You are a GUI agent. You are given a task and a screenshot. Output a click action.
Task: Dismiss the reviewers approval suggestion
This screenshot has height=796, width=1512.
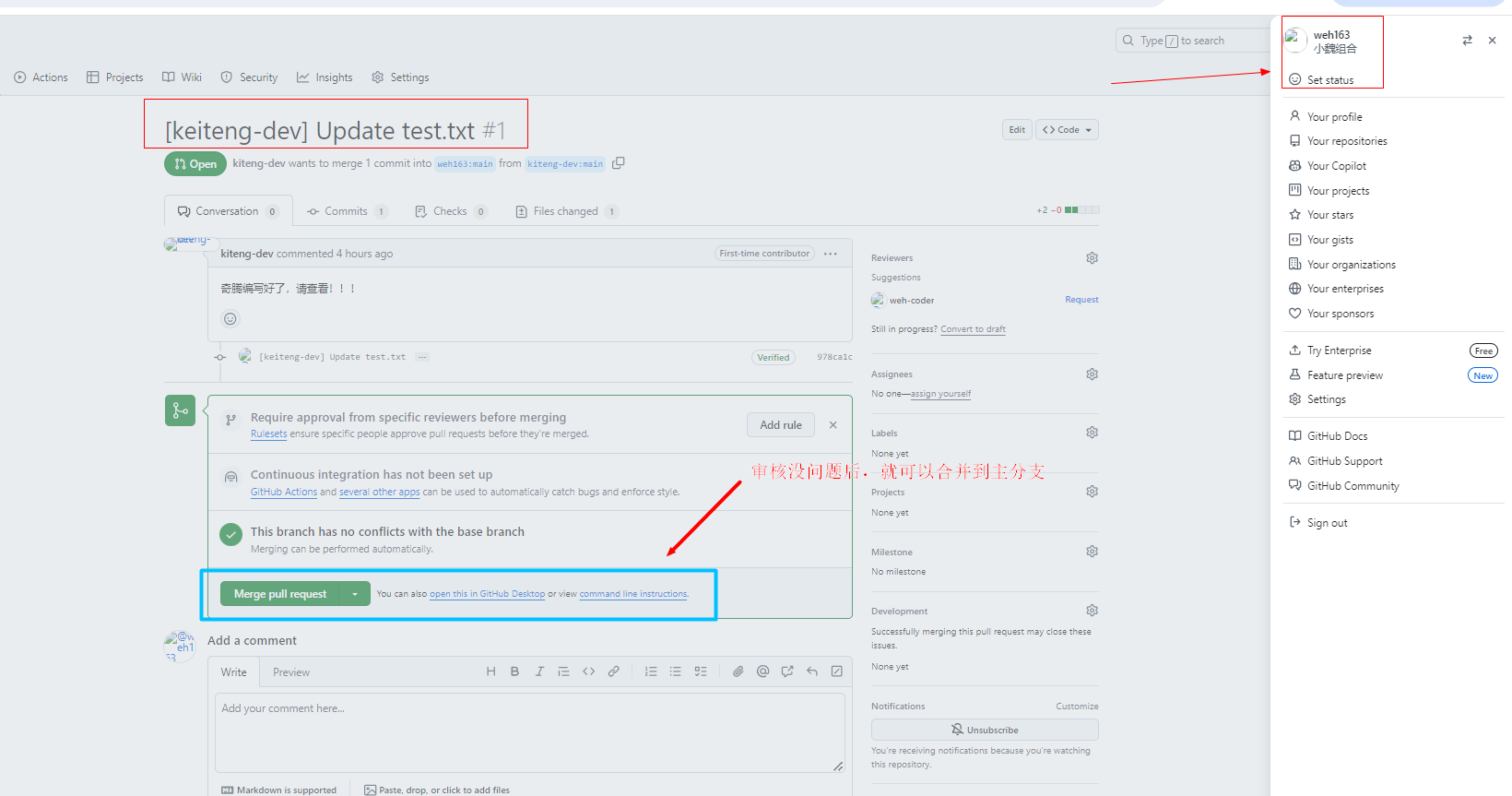[833, 425]
